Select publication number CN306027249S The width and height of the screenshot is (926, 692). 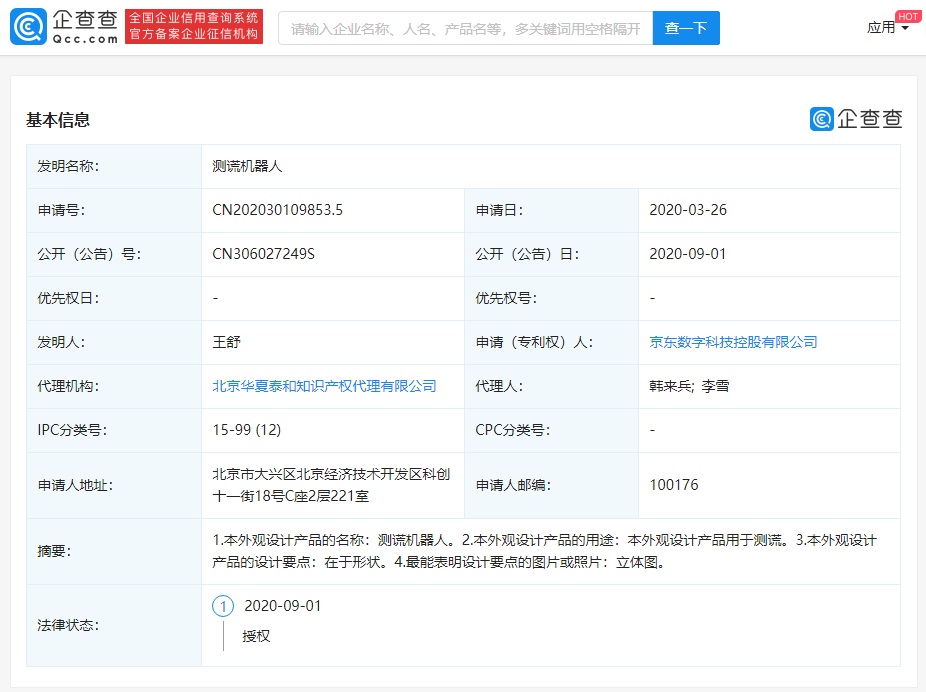[263, 254]
